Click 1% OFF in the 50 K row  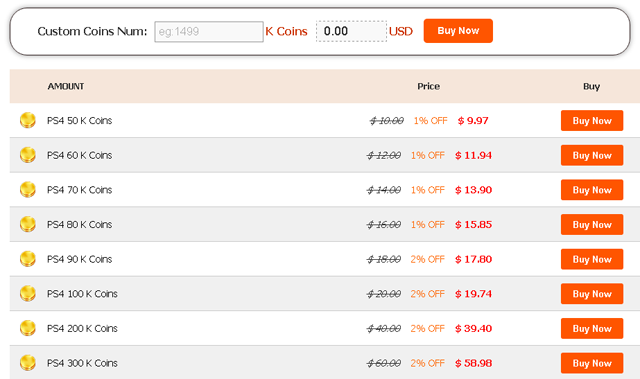[430, 121]
